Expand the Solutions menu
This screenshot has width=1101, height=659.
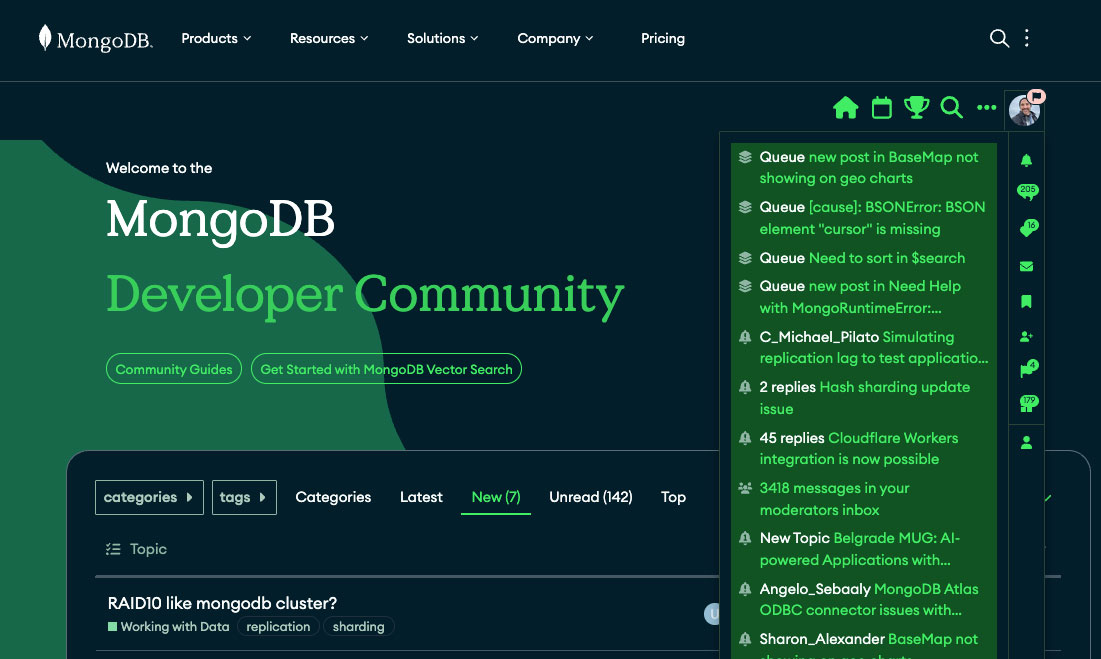442,39
